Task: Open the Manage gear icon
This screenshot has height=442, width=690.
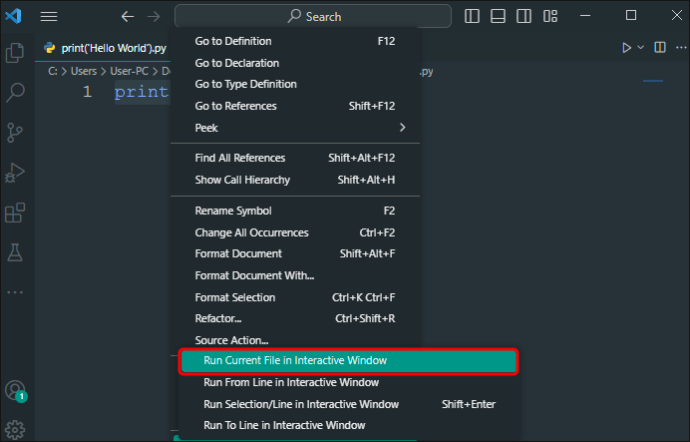Action: [x=15, y=429]
